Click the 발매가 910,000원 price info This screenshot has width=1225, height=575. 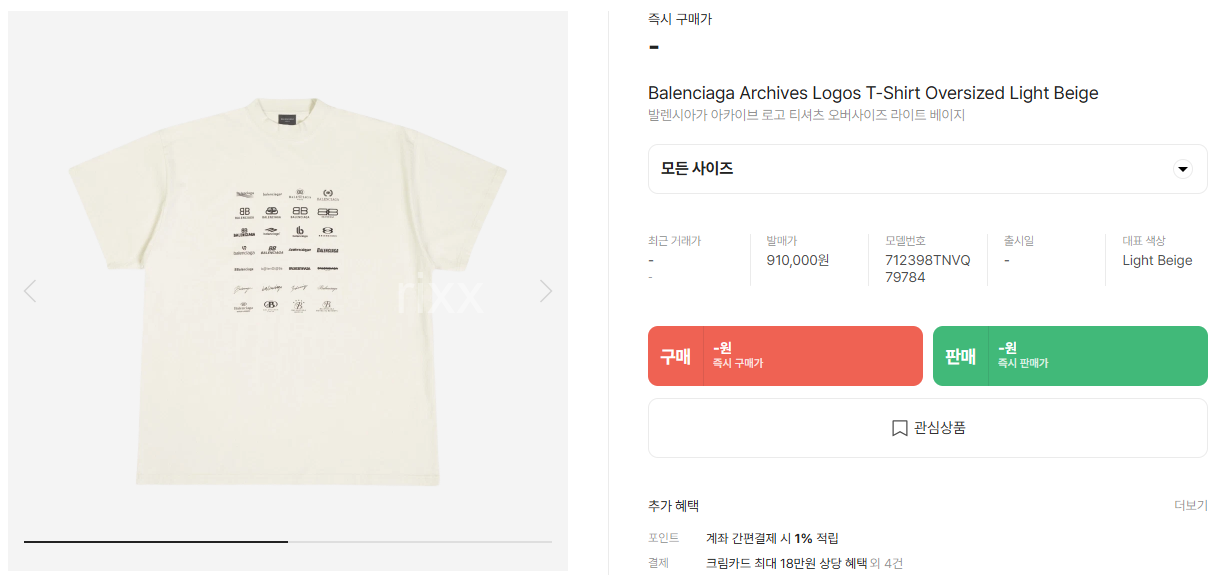click(798, 260)
